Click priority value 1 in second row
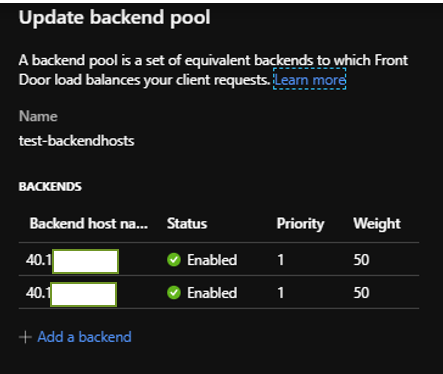This screenshot has width=443, height=374. pos(280,293)
